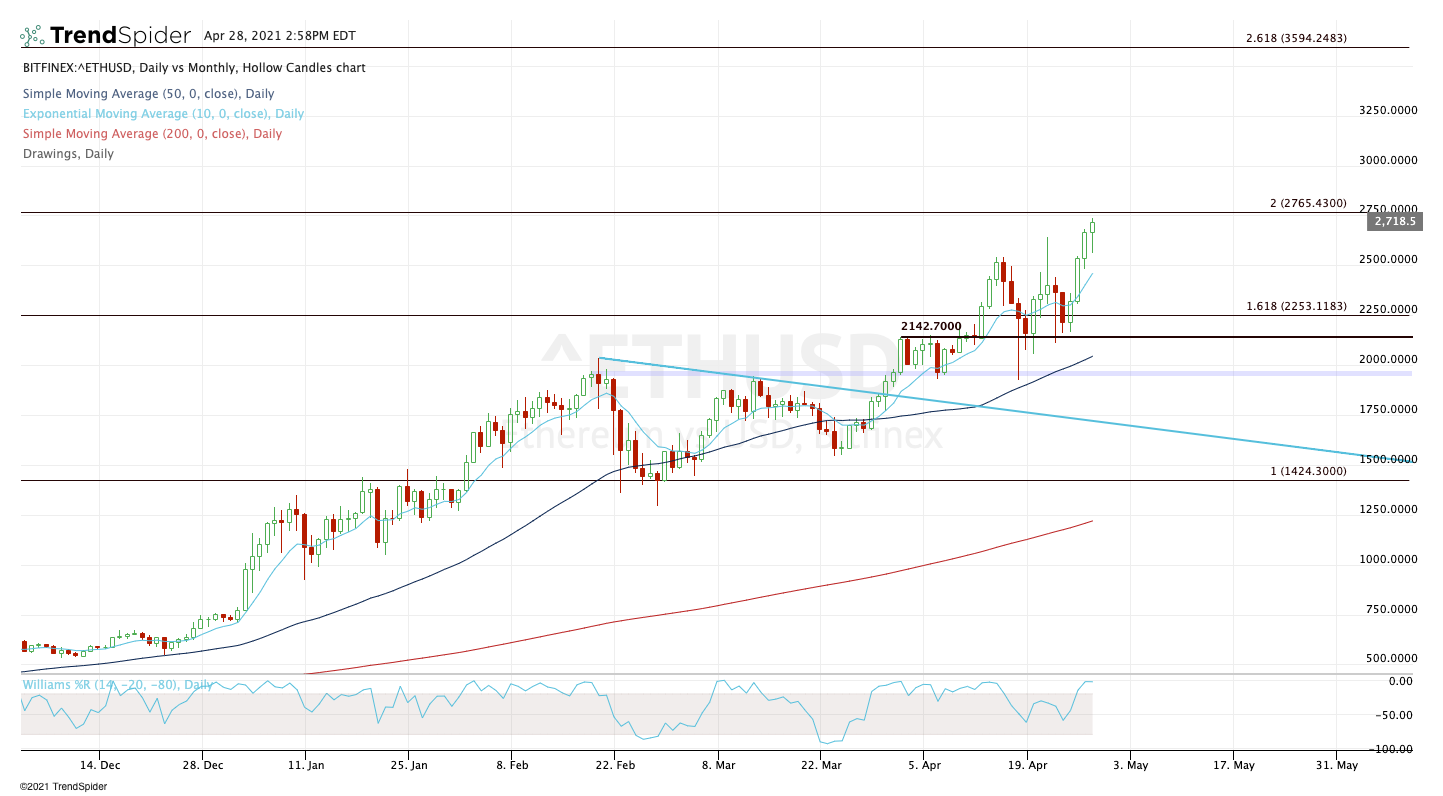1443x796 pixels.
Task: Click the TrendSpider brand name text
Action: click(120, 36)
